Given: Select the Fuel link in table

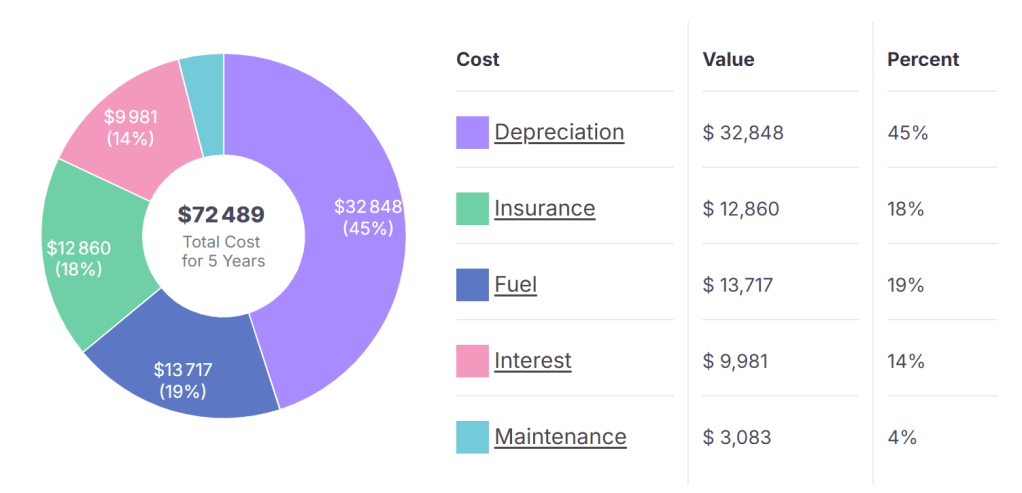Looking at the screenshot, I should click(x=515, y=284).
